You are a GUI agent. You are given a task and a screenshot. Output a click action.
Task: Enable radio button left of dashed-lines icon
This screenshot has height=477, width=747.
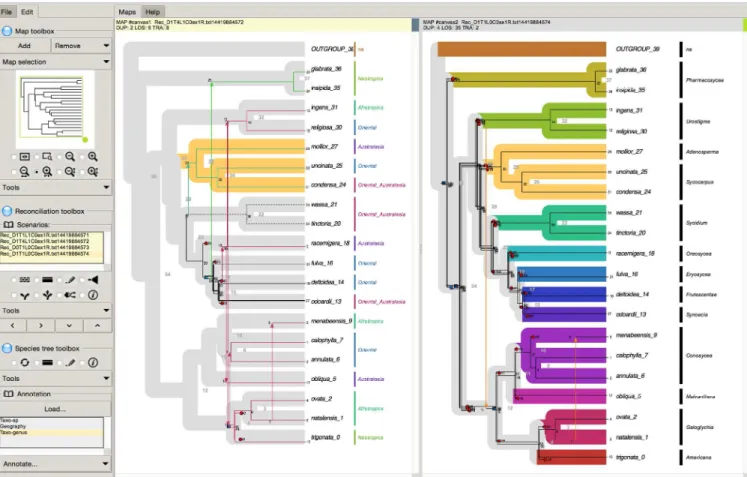[x=14, y=280]
